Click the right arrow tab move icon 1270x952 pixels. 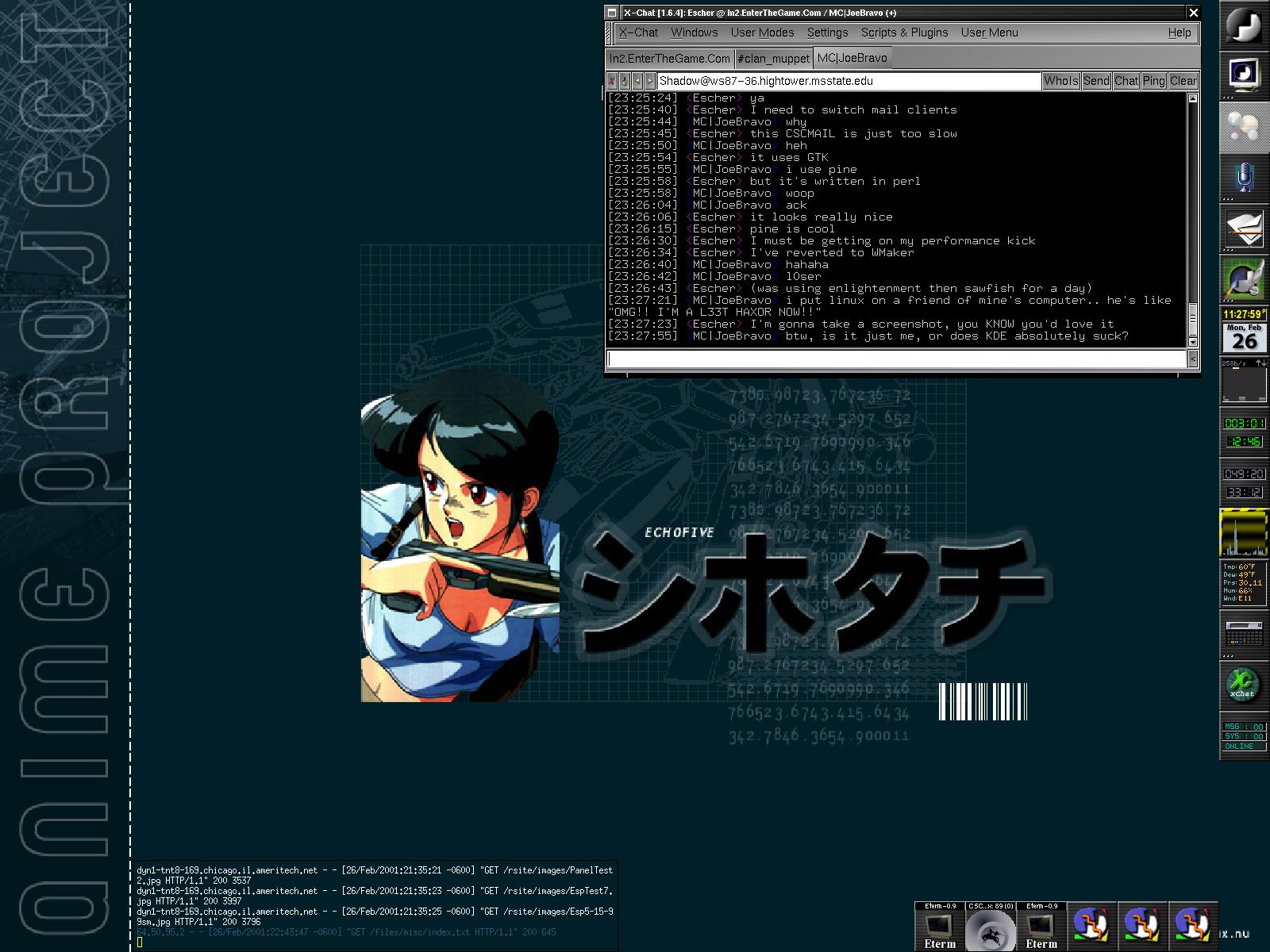650,81
